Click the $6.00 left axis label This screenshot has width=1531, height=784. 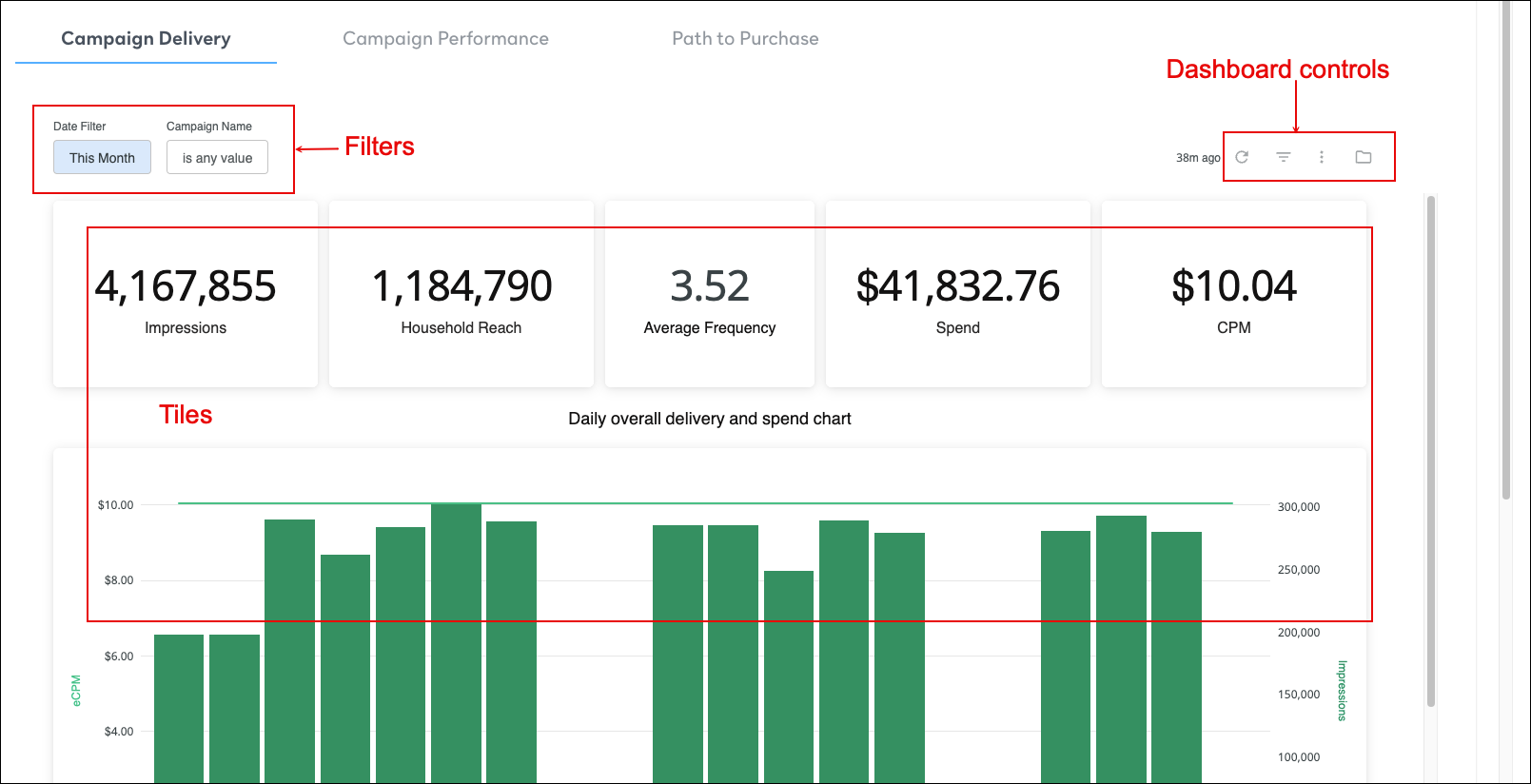(x=119, y=657)
